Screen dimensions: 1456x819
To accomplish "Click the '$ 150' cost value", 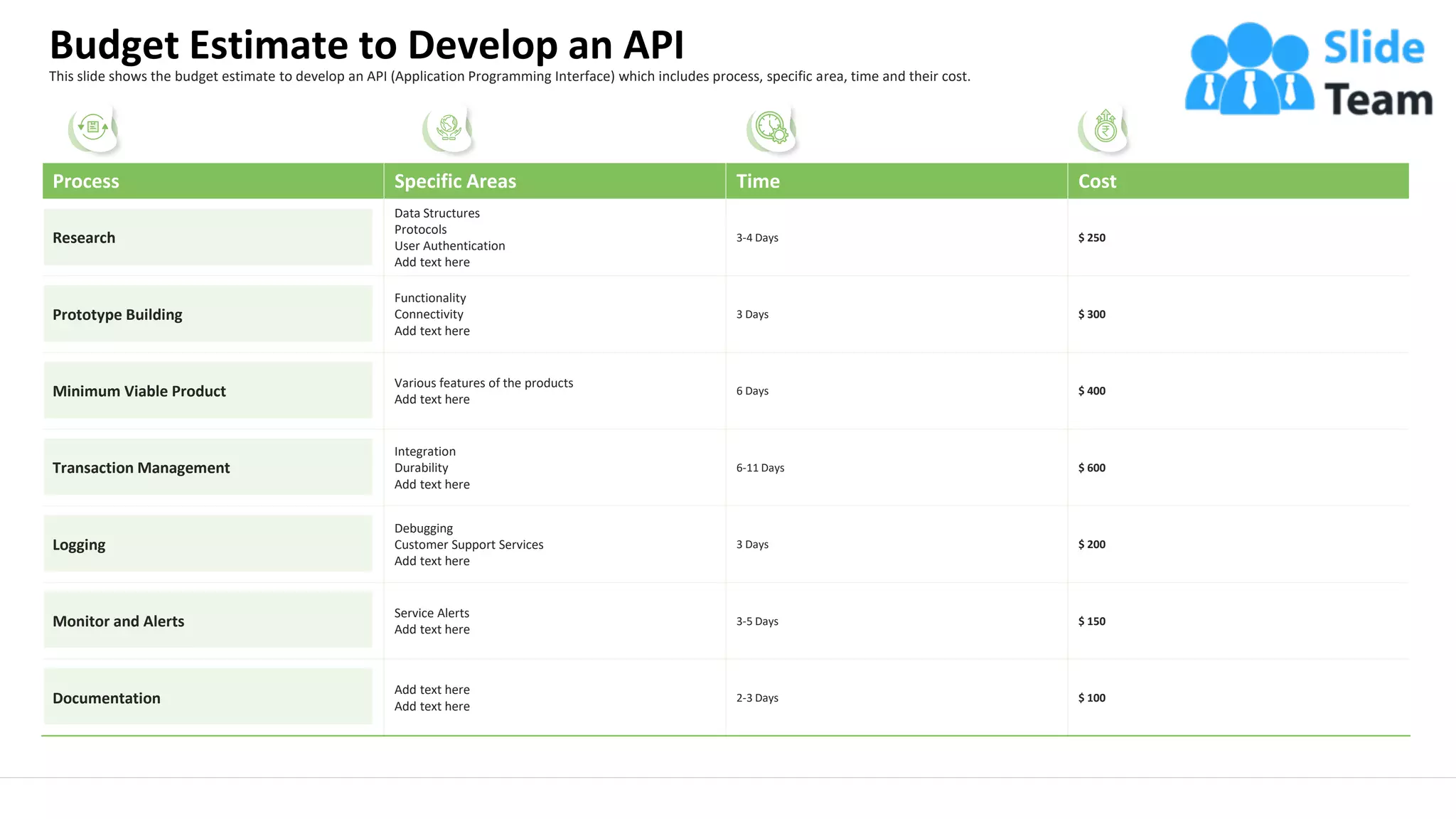I will point(1092,621).
